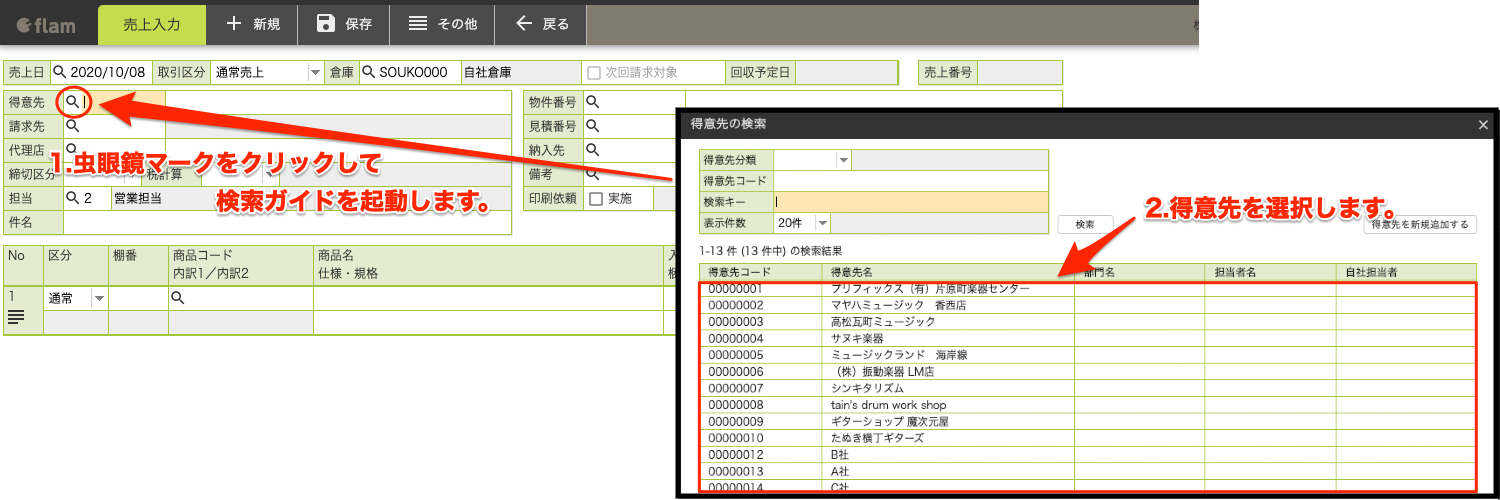Click the 検索 button in the dialog
The width and height of the screenshot is (1500, 500).
coord(1085,224)
